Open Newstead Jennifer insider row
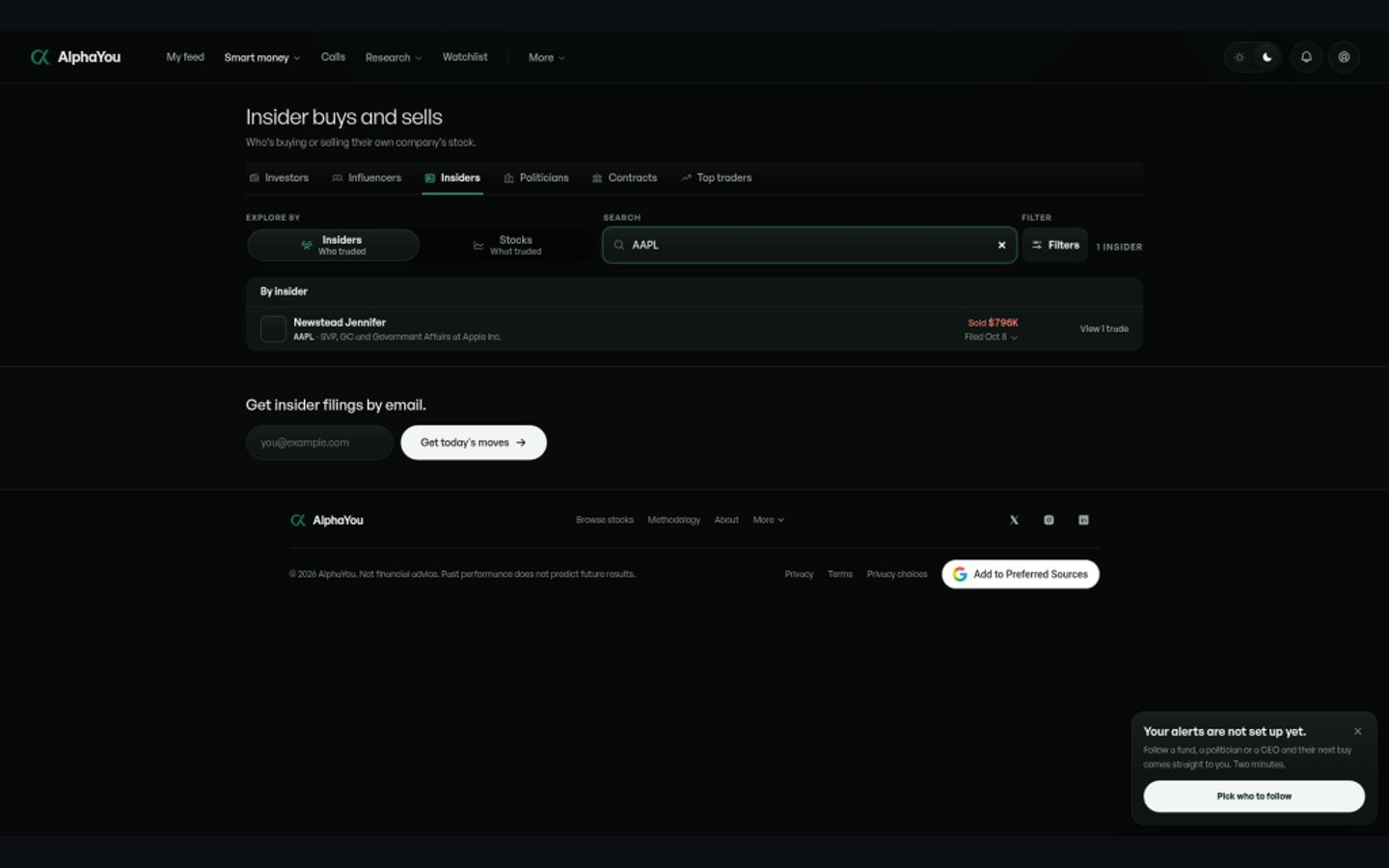Viewport: 1389px width, 868px height. point(694,329)
